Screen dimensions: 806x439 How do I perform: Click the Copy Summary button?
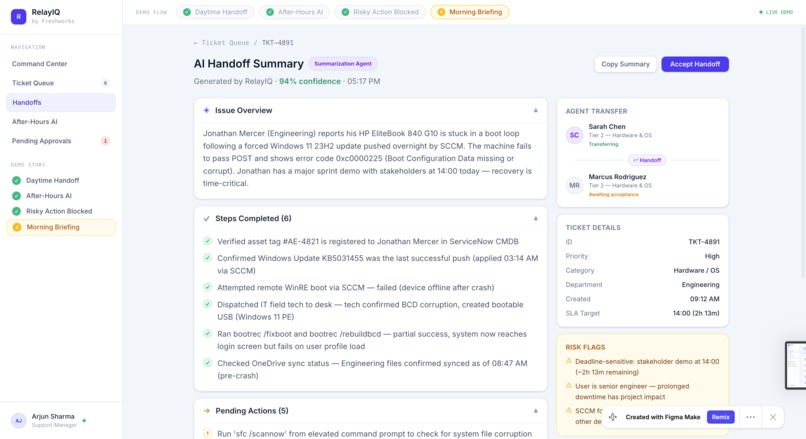click(x=625, y=64)
